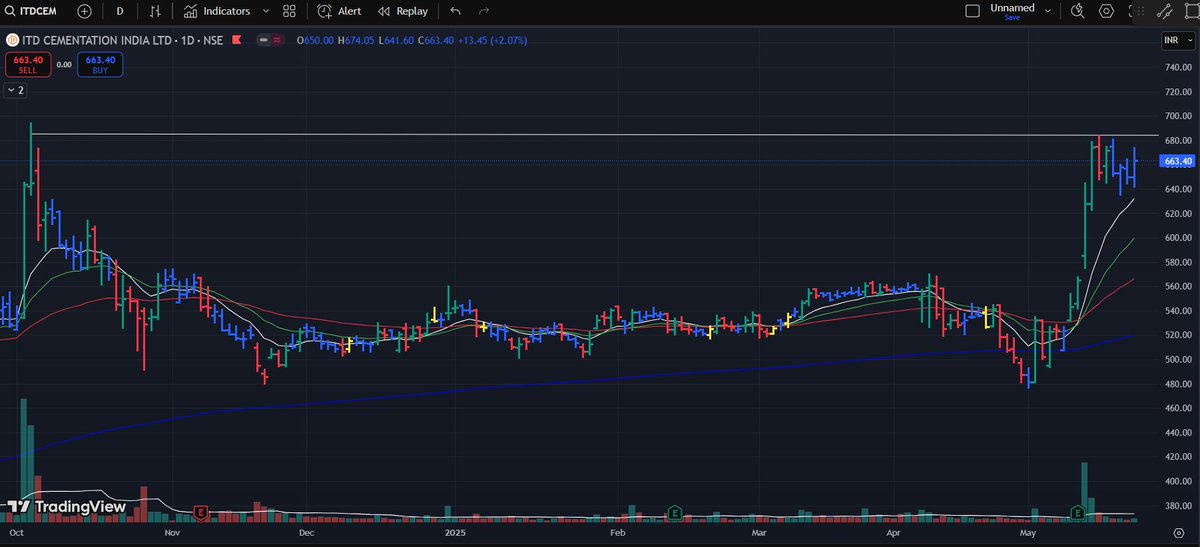Click the red flag symbol marker
The height and width of the screenshot is (547, 1200).
(237, 40)
